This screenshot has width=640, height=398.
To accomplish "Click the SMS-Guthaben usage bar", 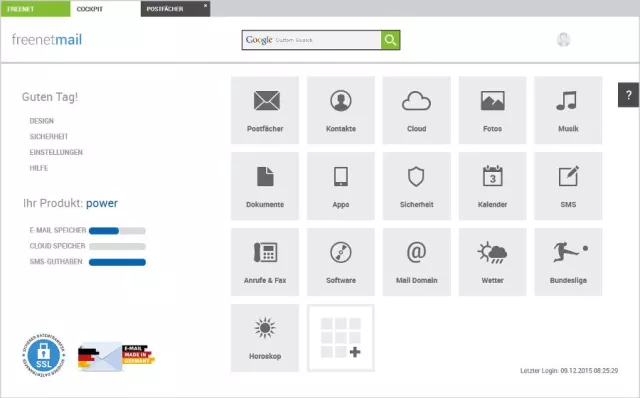I will 117,262.
